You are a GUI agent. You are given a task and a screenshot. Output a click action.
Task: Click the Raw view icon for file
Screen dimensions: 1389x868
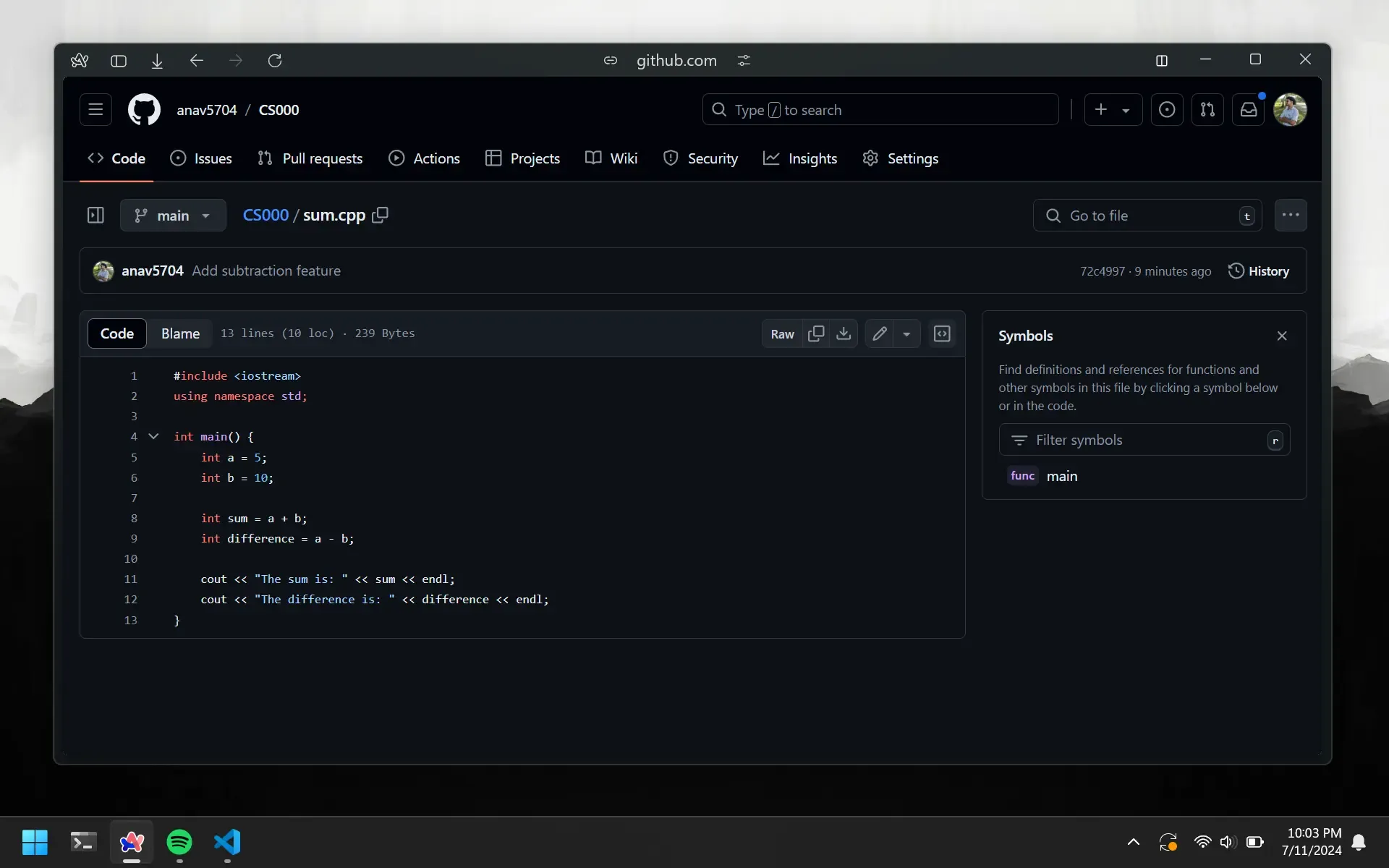pos(782,333)
